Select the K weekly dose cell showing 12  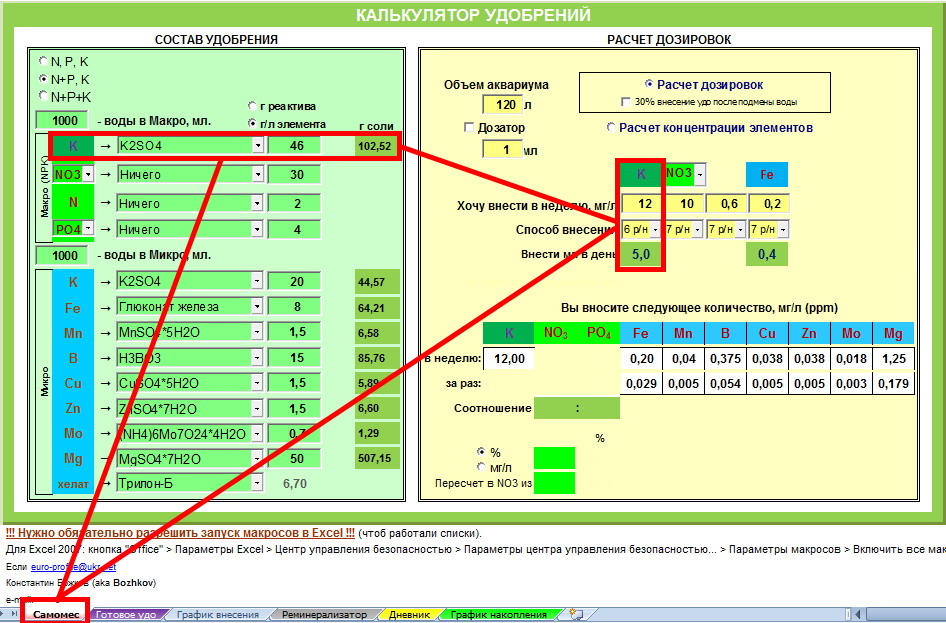pos(641,204)
